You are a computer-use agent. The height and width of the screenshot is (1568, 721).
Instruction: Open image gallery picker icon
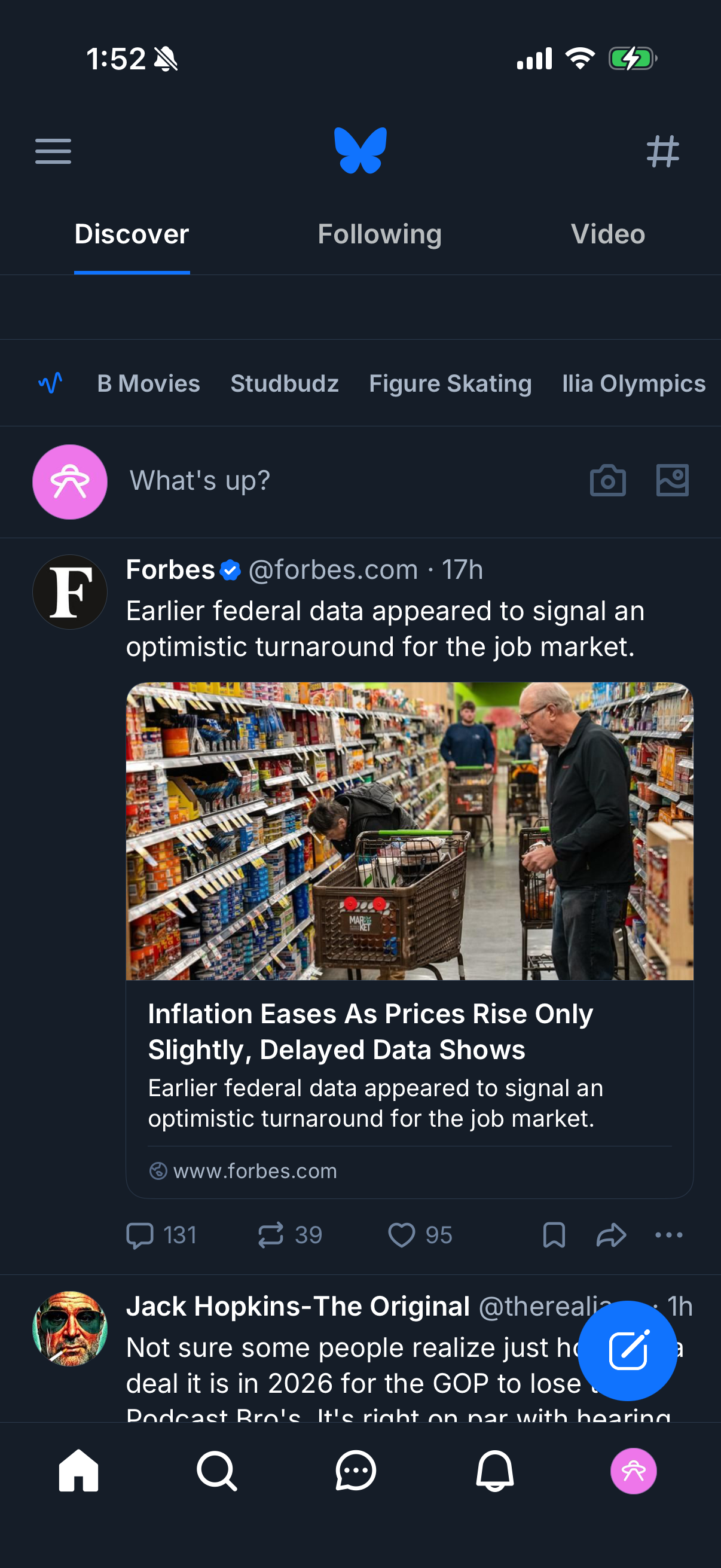coord(672,481)
